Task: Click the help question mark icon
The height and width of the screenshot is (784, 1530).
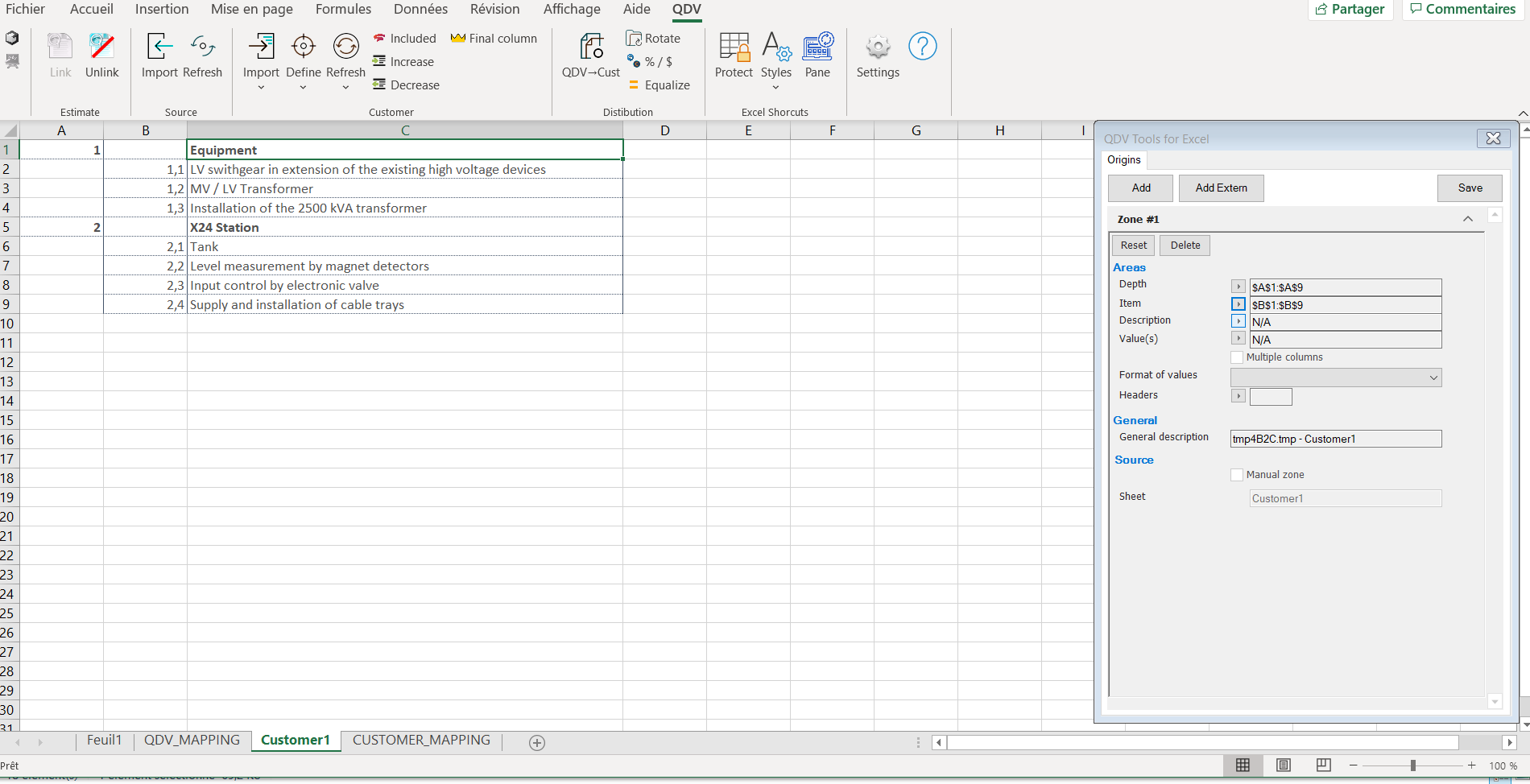Action: [x=922, y=46]
